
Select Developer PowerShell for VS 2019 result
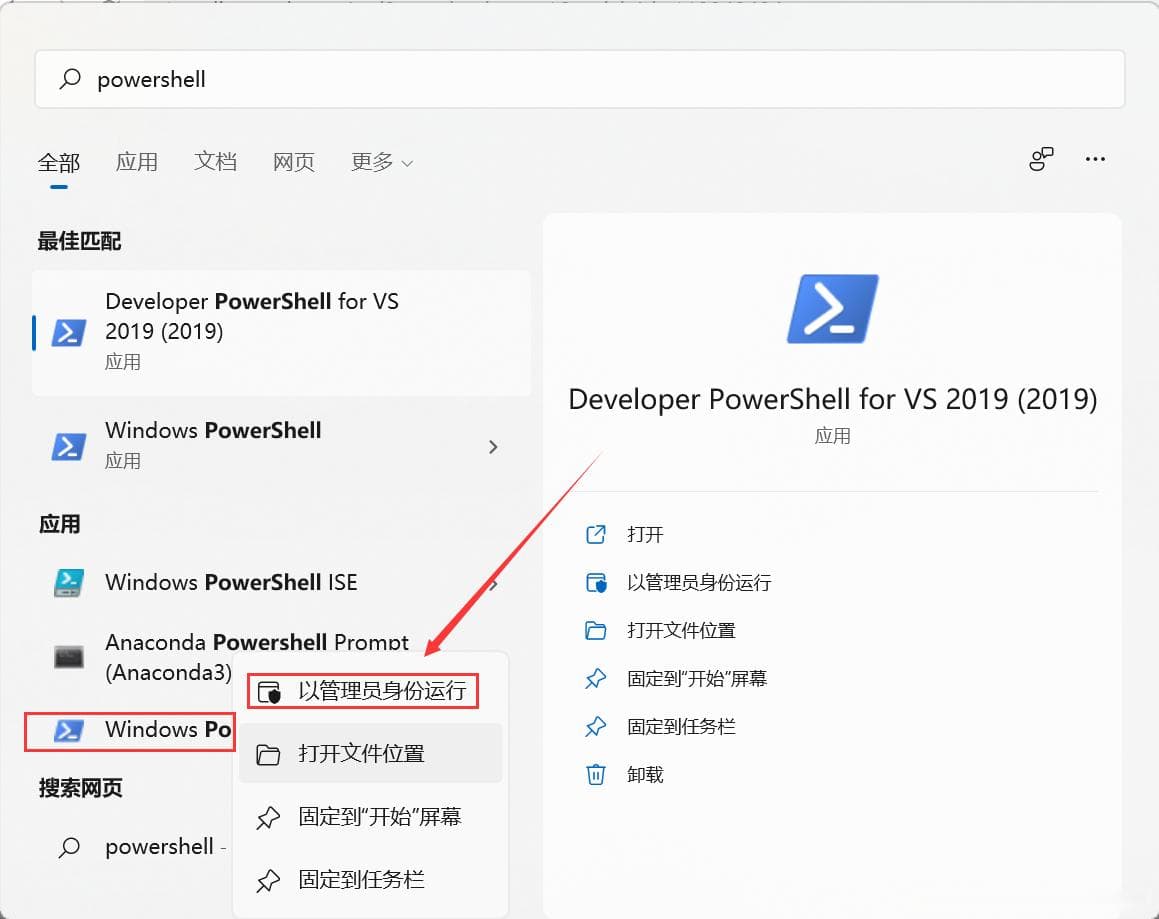281,332
